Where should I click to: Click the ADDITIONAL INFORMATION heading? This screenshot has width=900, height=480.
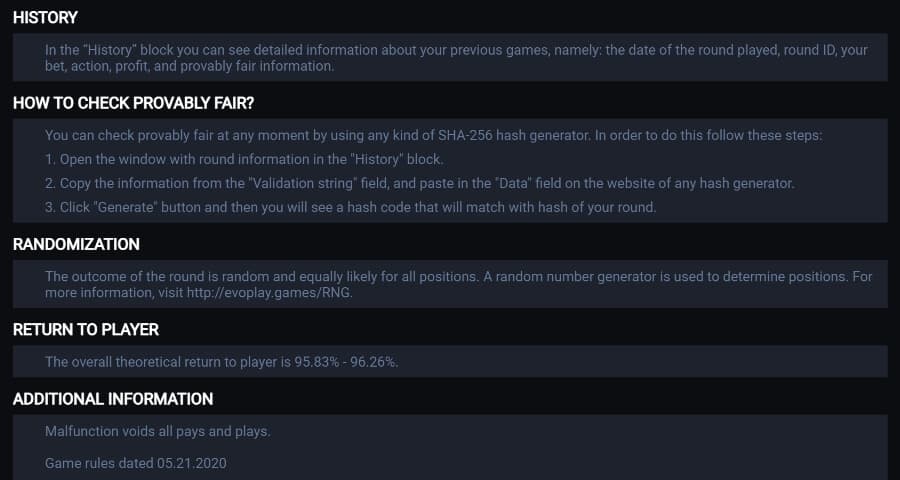(x=112, y=399)
